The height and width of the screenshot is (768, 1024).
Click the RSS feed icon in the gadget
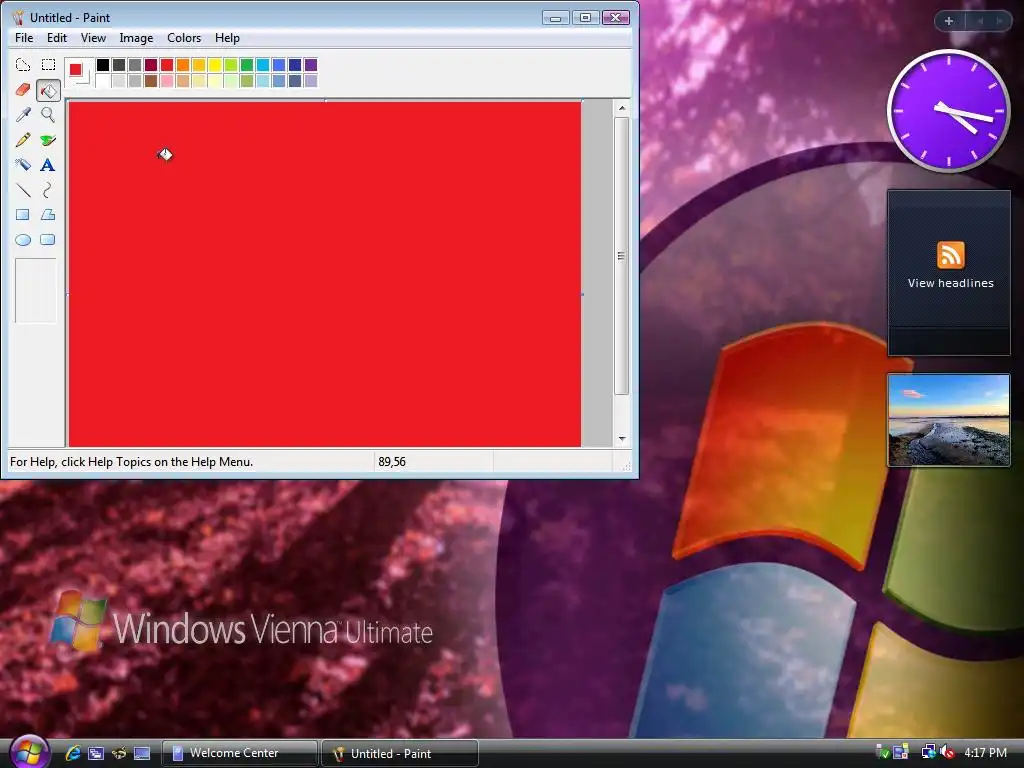[x=950, y=255]
